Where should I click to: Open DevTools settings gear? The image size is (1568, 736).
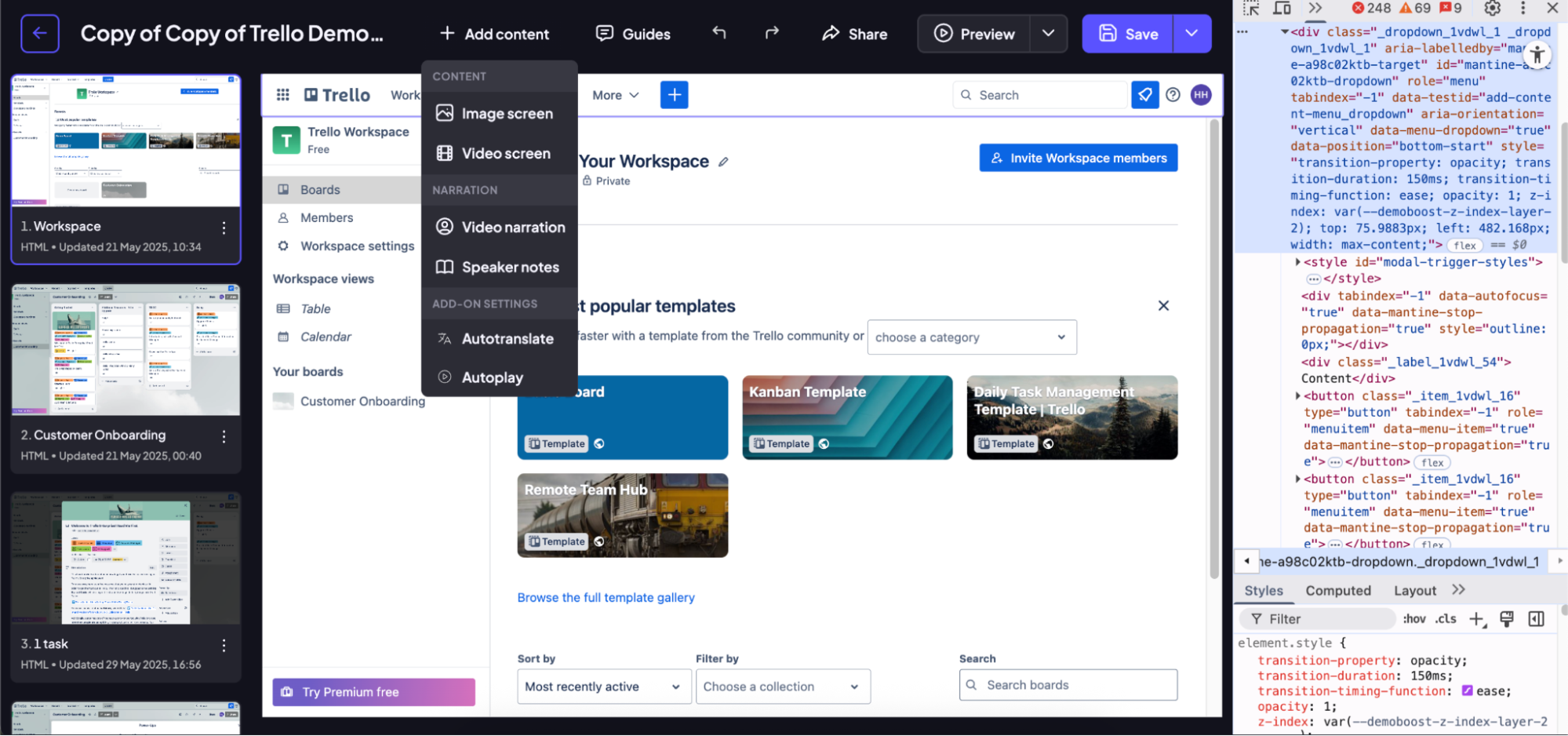click(x=1493, y=9)
